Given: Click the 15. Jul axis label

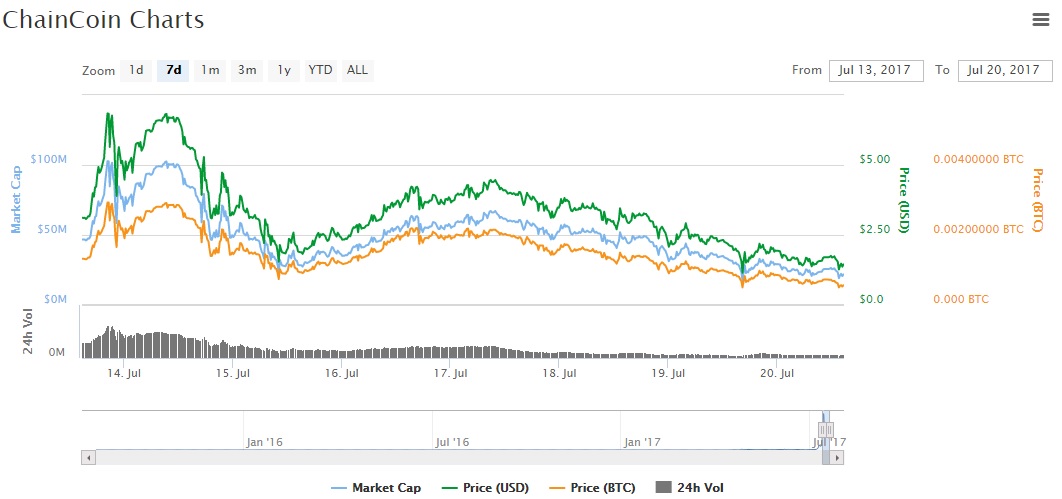Looking at the screenshot, I should [x=233, y=373].
